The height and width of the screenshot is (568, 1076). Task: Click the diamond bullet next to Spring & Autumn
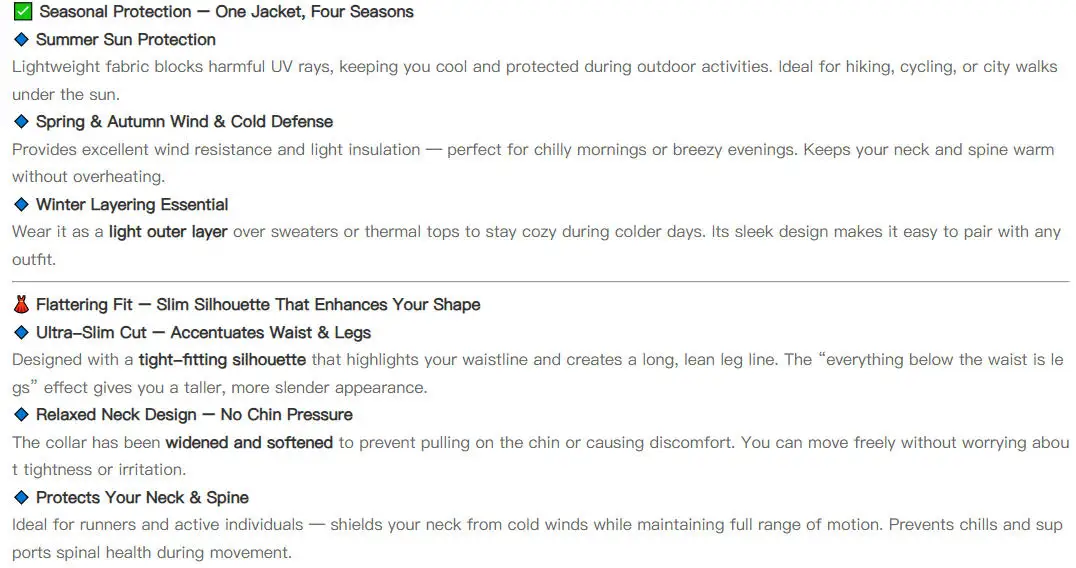(x=21, y=122)
